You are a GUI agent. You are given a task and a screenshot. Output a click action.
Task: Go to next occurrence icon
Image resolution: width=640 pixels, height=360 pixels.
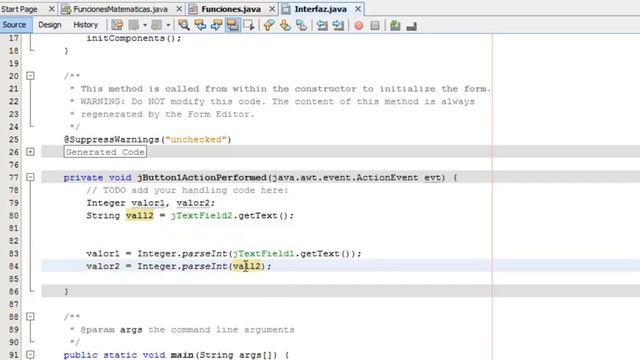coord(216,25)
